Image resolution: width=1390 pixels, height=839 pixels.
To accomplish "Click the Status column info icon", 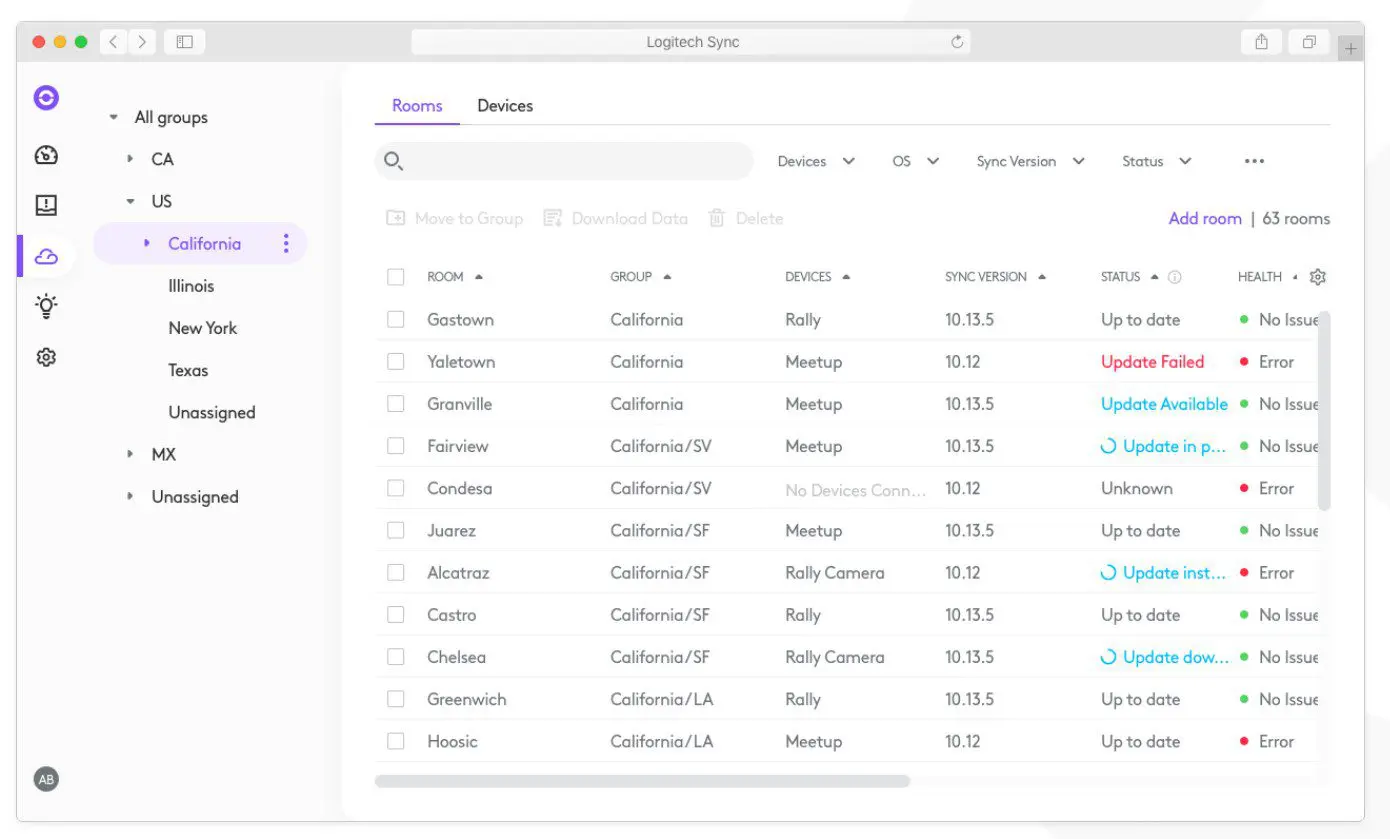I will [1175, 277].
